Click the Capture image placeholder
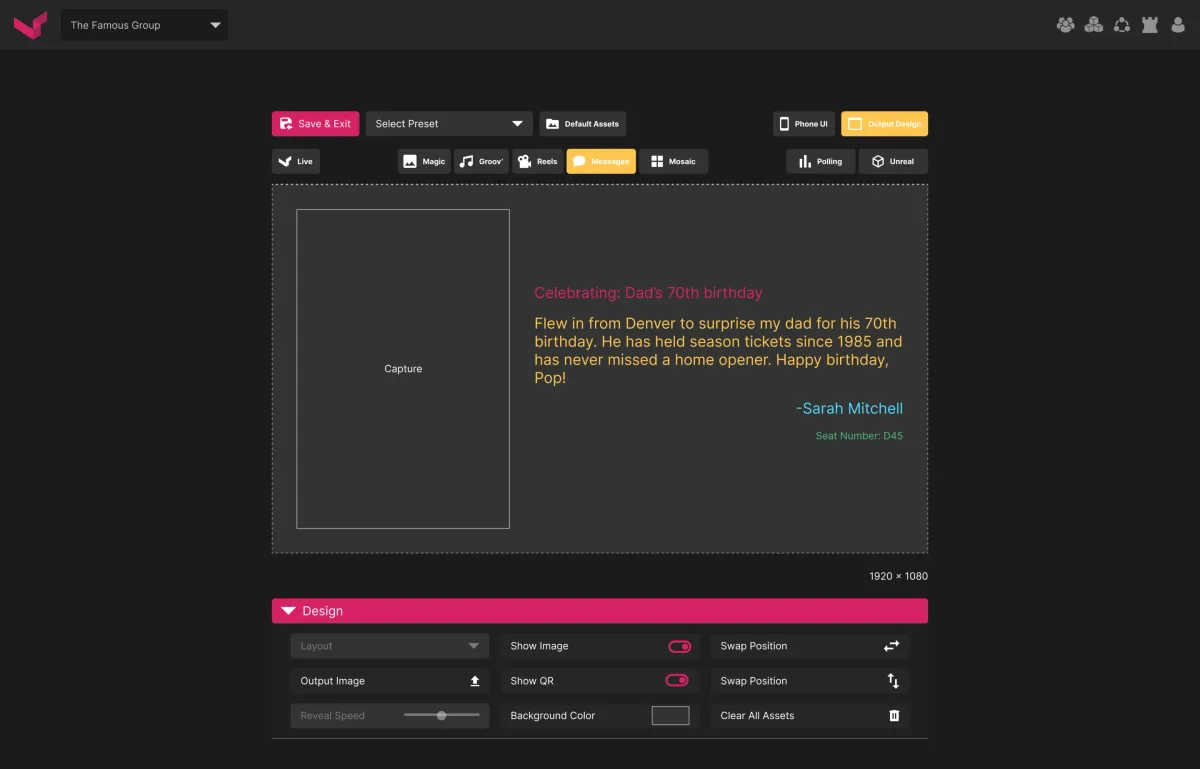This screenshot has height=769, width=1200. tap(403, 369)
